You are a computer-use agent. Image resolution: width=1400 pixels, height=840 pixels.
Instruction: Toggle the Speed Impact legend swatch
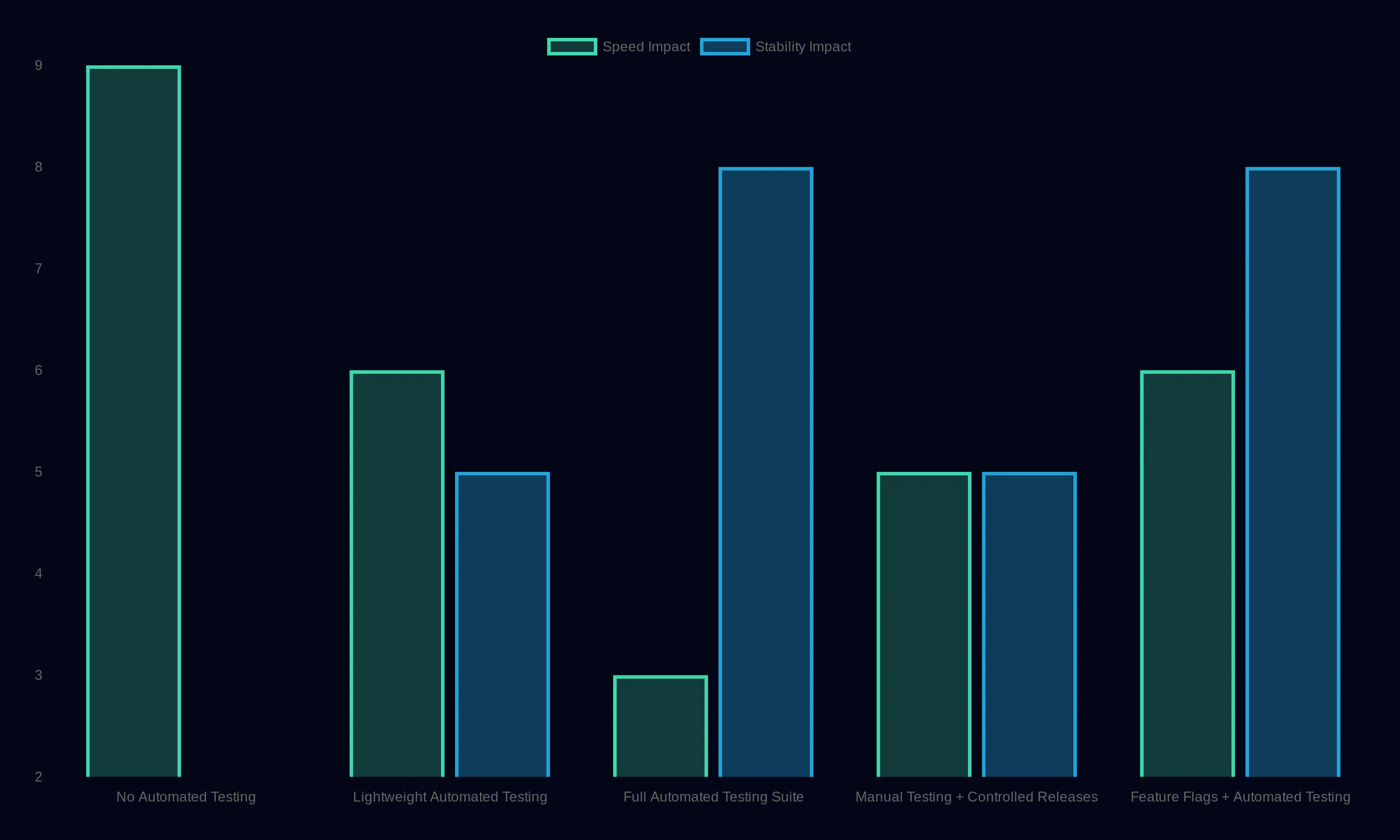pos(572,47)
